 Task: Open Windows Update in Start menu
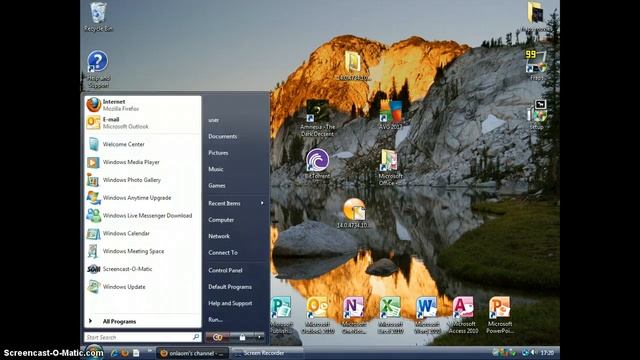(142, 287)
